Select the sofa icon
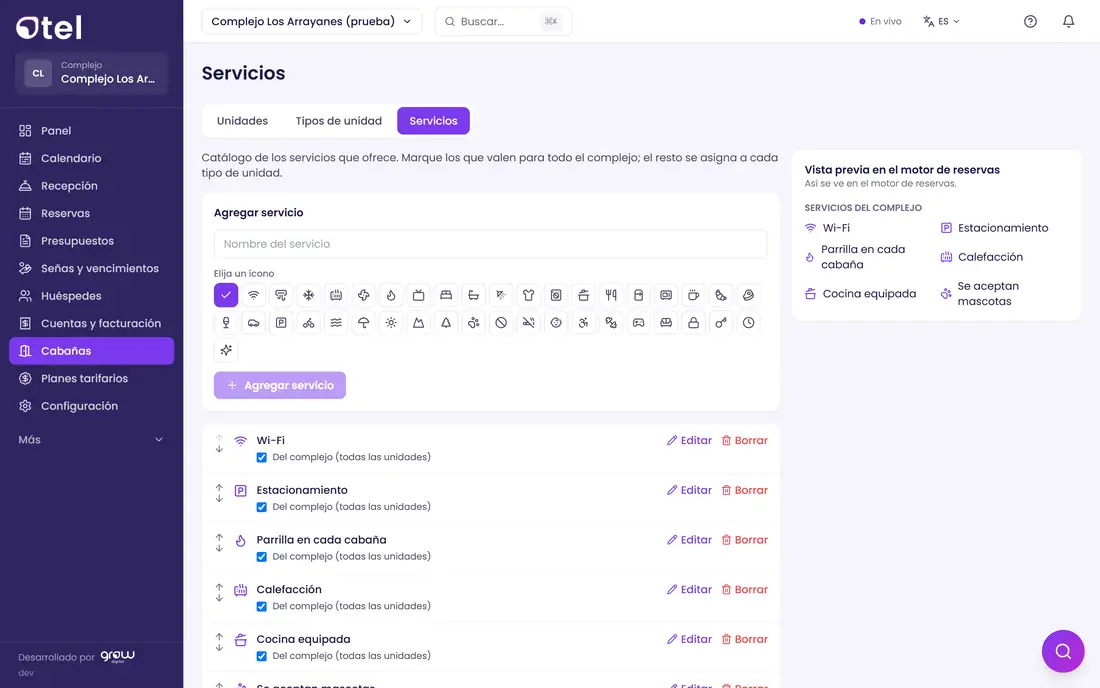Viewport: 1100px width, 688px height. (x=666, y=323)
